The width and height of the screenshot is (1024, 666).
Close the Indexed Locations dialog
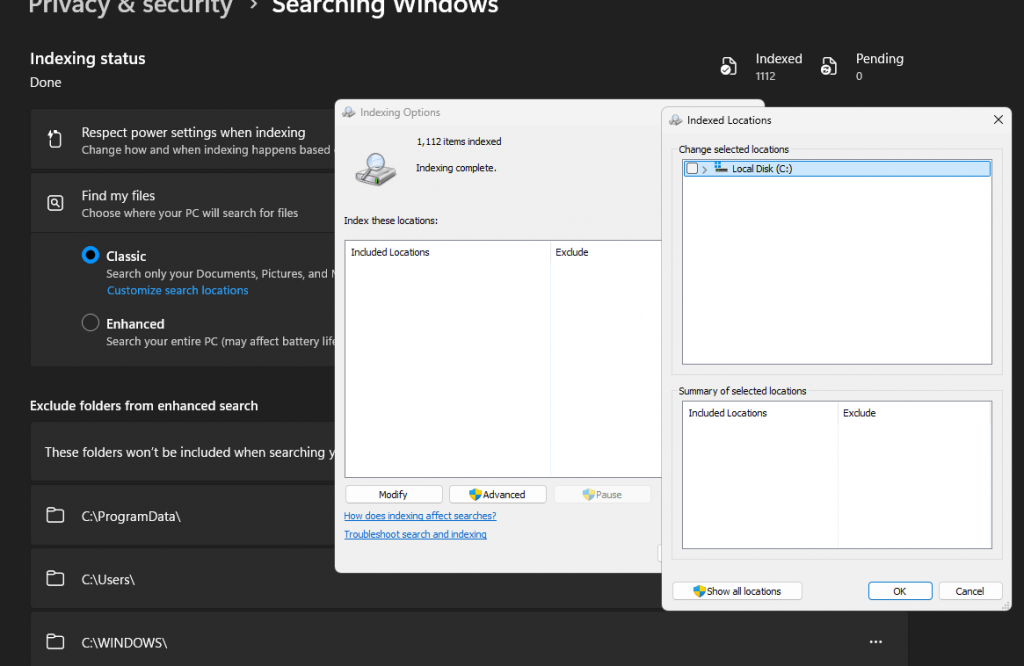pyautogui.click(x=998, y=119)
